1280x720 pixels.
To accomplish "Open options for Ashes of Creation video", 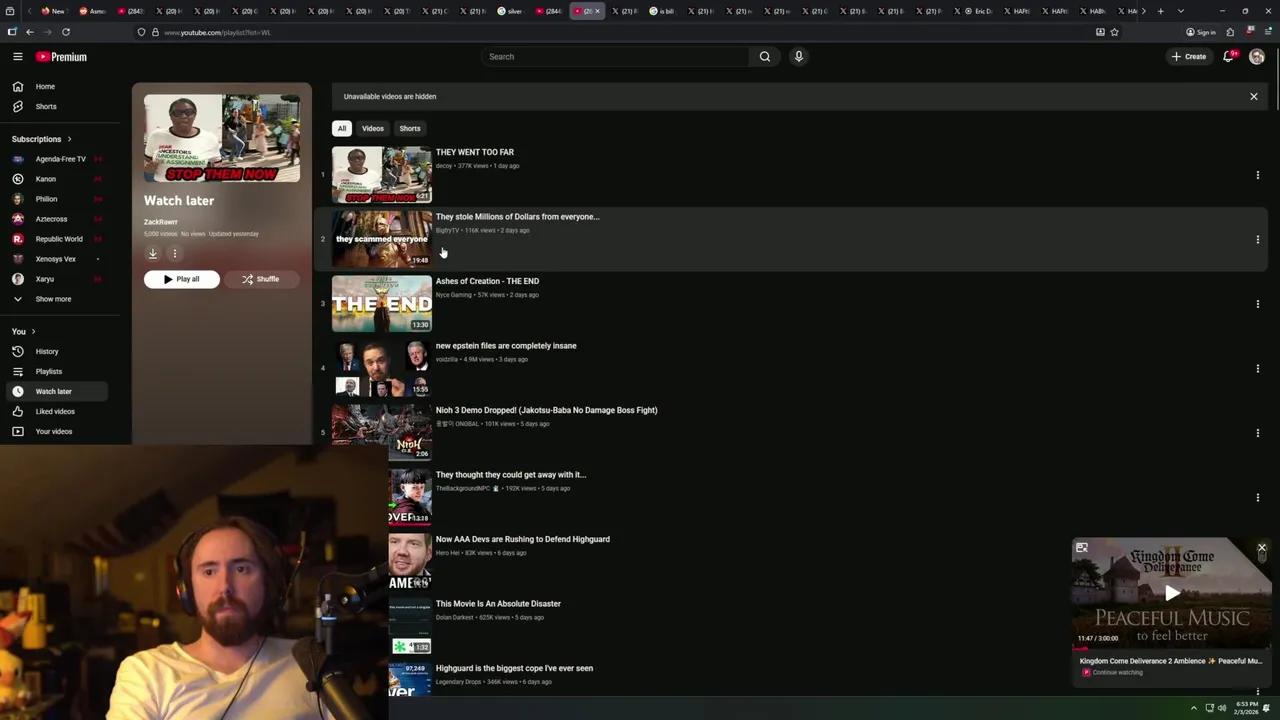I will [x=1257, y=304].
